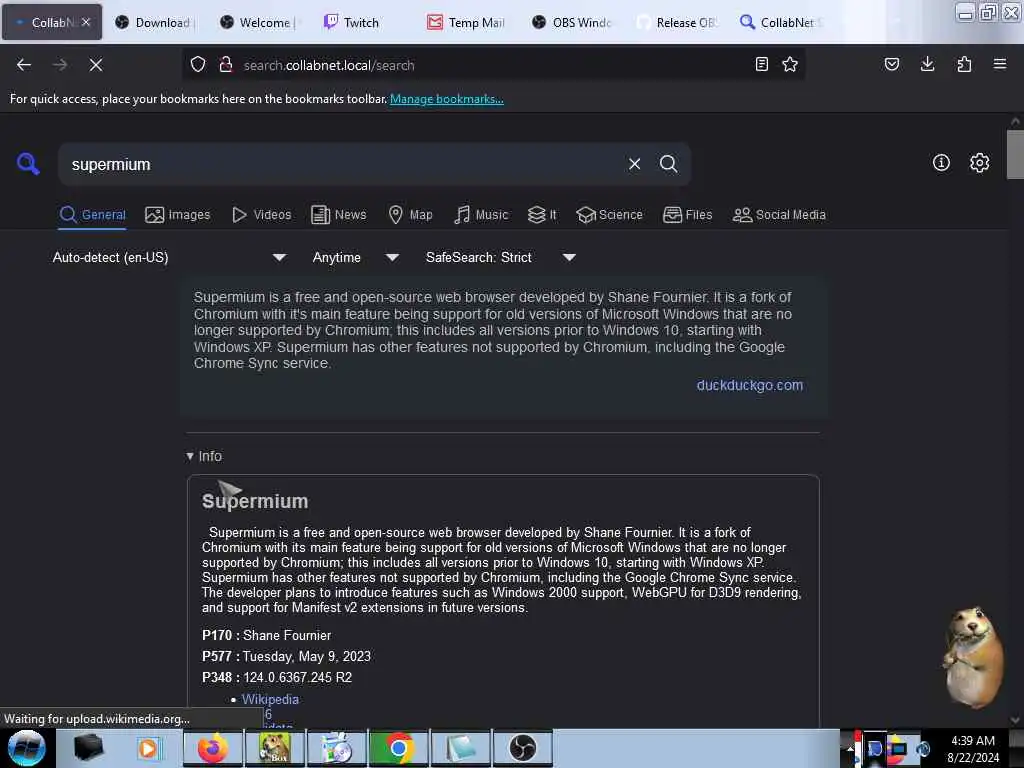Click the blue search logo icon

(27, 163)
